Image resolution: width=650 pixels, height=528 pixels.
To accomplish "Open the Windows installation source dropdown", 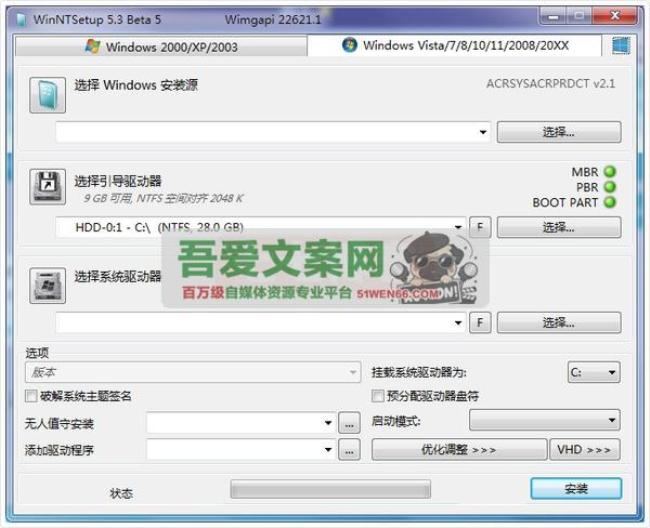I will click(x=483, y=132).
